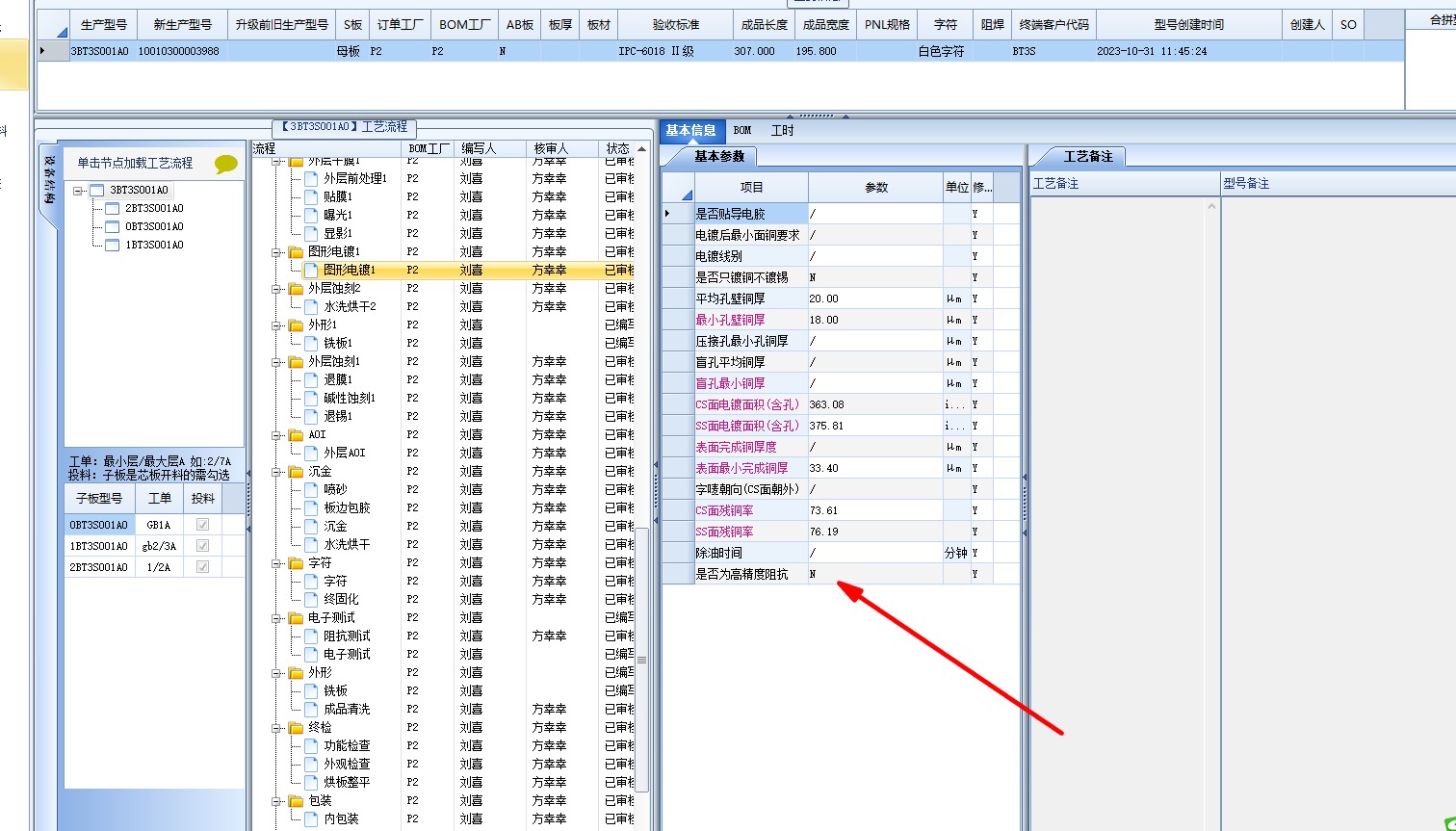Image resolution: width=1456 pixels, height=831 pixels.
Task: Click the 型号创建时间 column header
Action: 1188,24
